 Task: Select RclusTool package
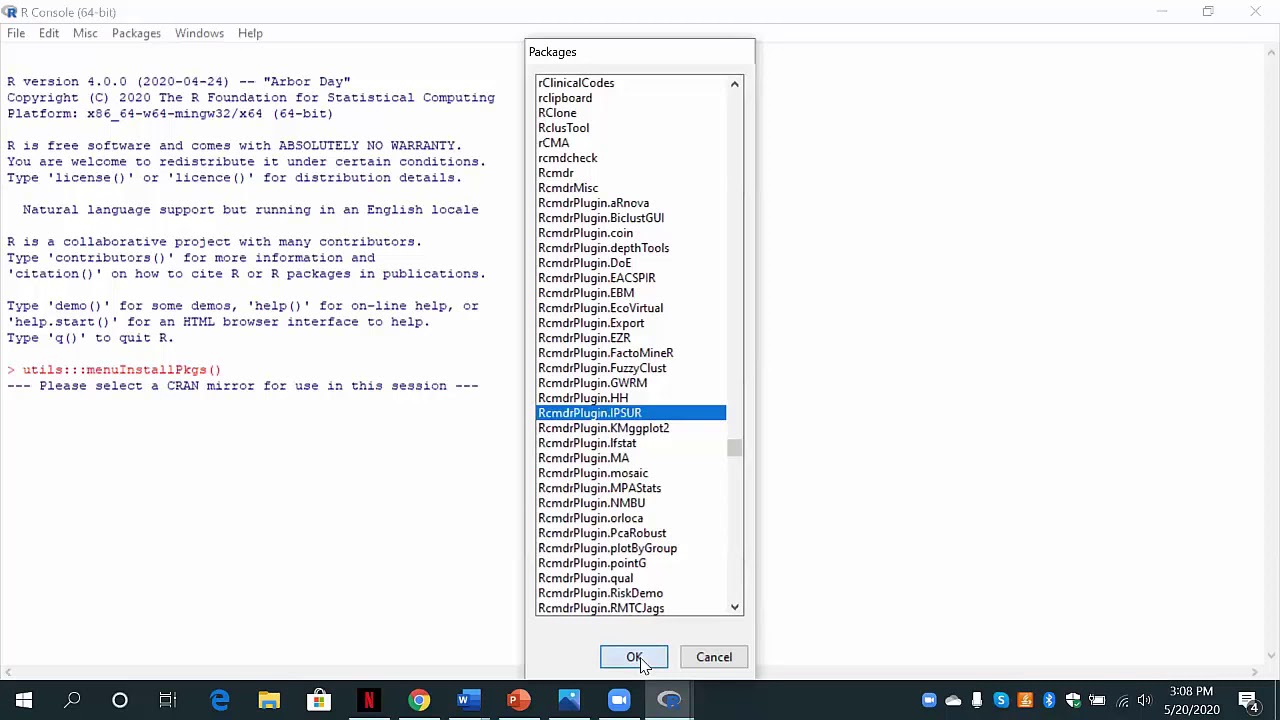coord(631,128)
